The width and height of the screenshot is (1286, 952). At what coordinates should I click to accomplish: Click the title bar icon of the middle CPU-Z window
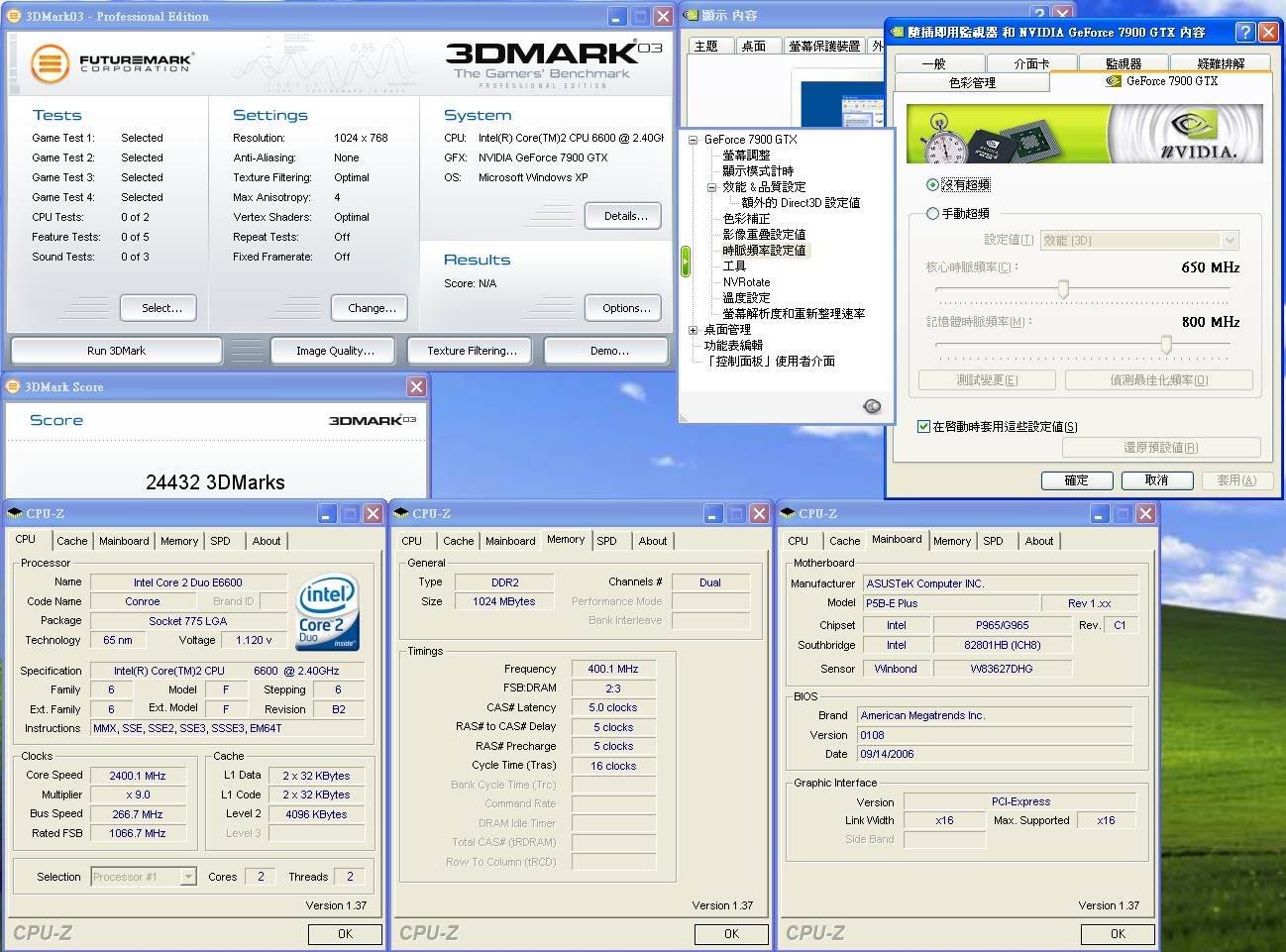(x=401, y=513)
